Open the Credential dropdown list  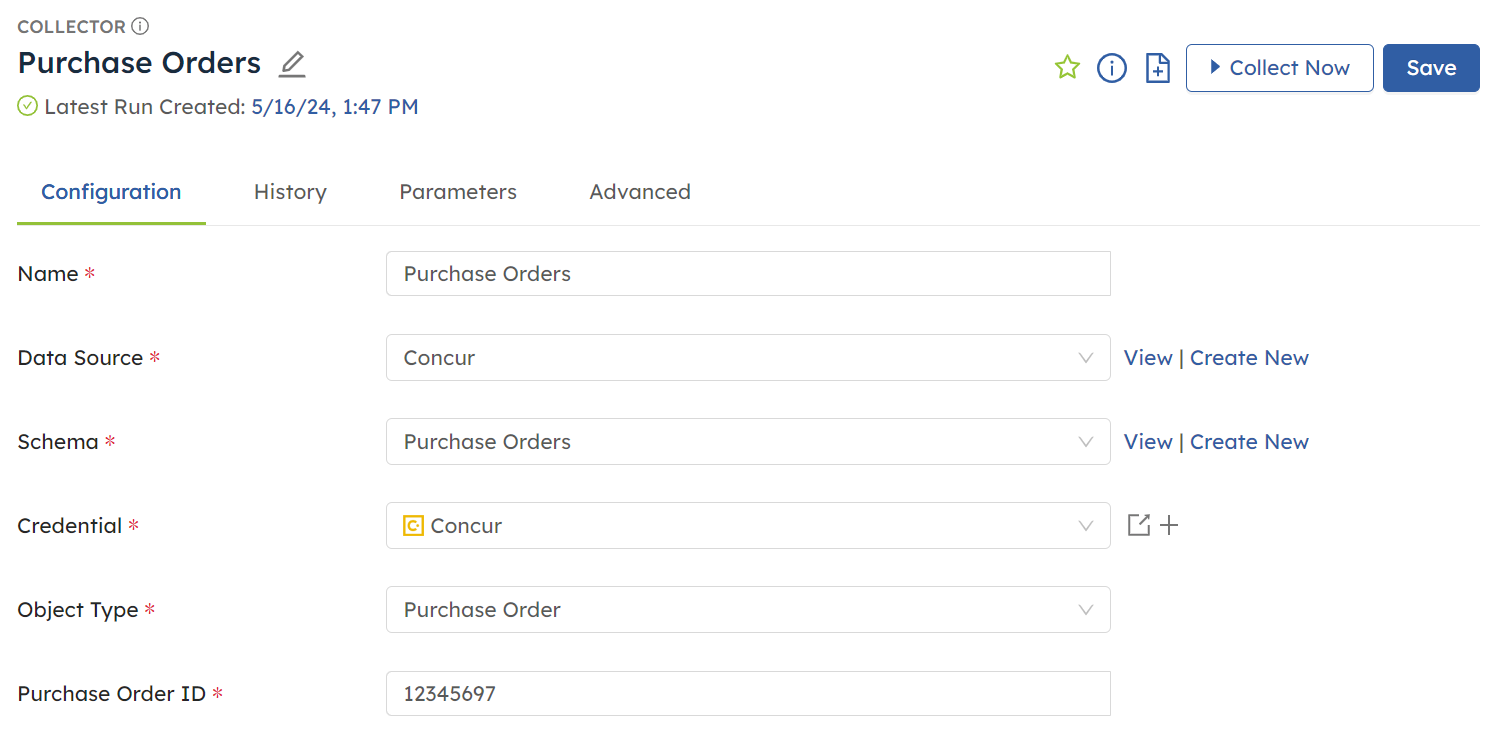point(1086,525)
